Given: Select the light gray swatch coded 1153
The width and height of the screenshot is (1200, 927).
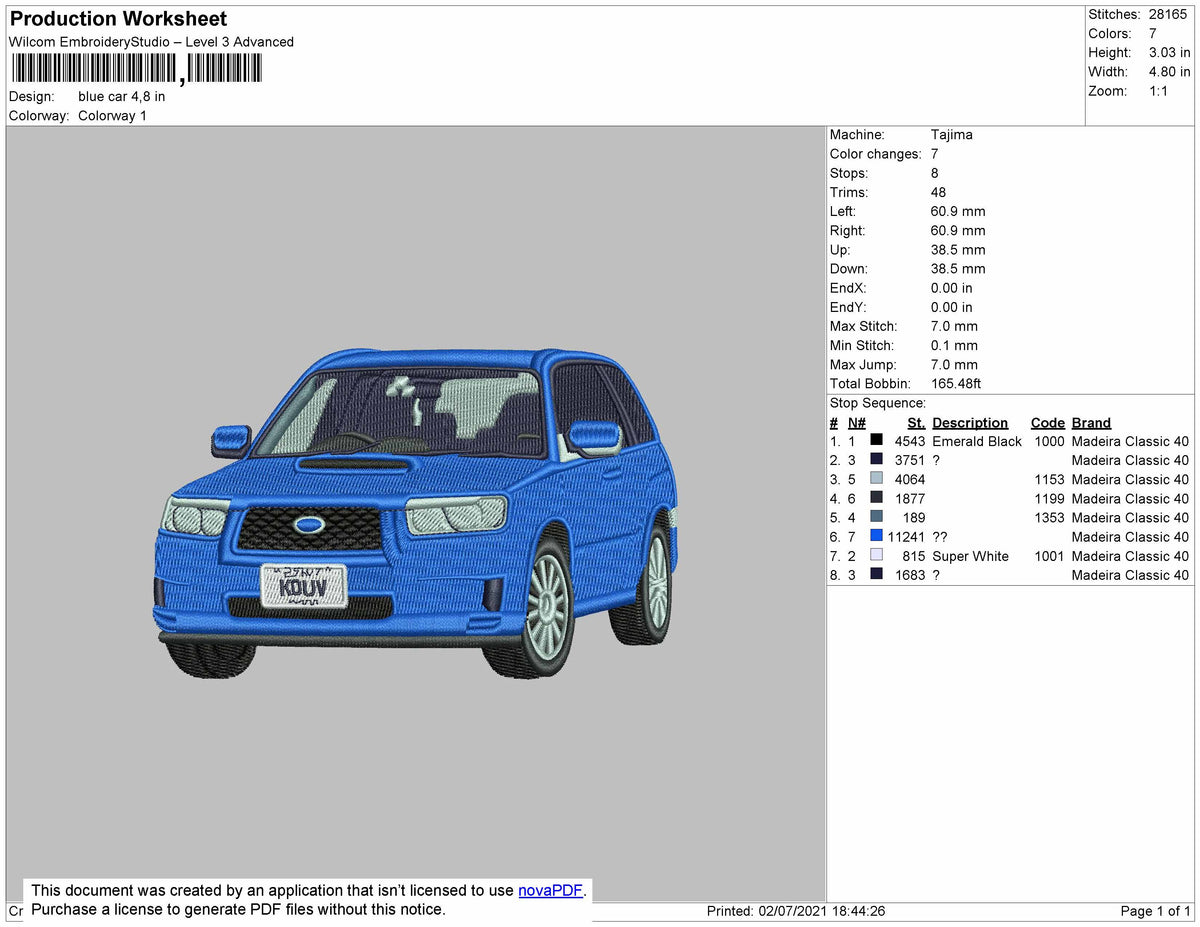Looking at the screenshot, I should click(x=876, y=479).
